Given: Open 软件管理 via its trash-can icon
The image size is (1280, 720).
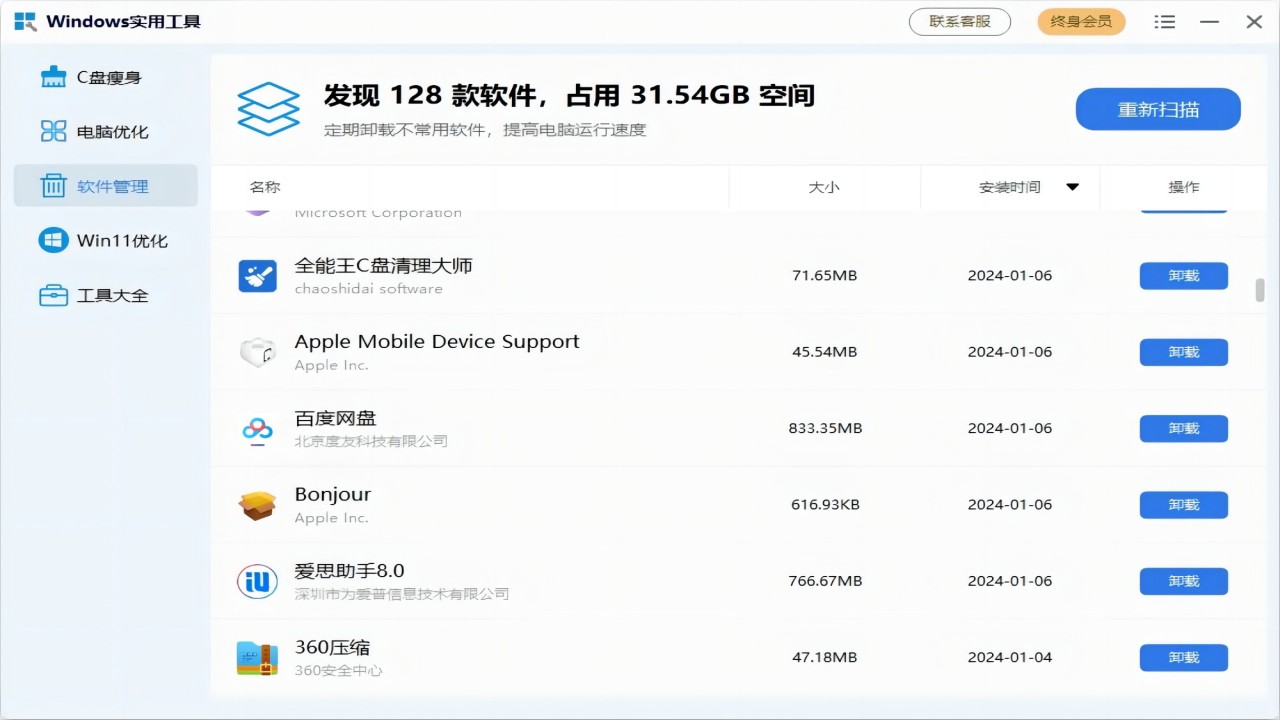Looking at the screenshot, I should (x=53, y=185).
